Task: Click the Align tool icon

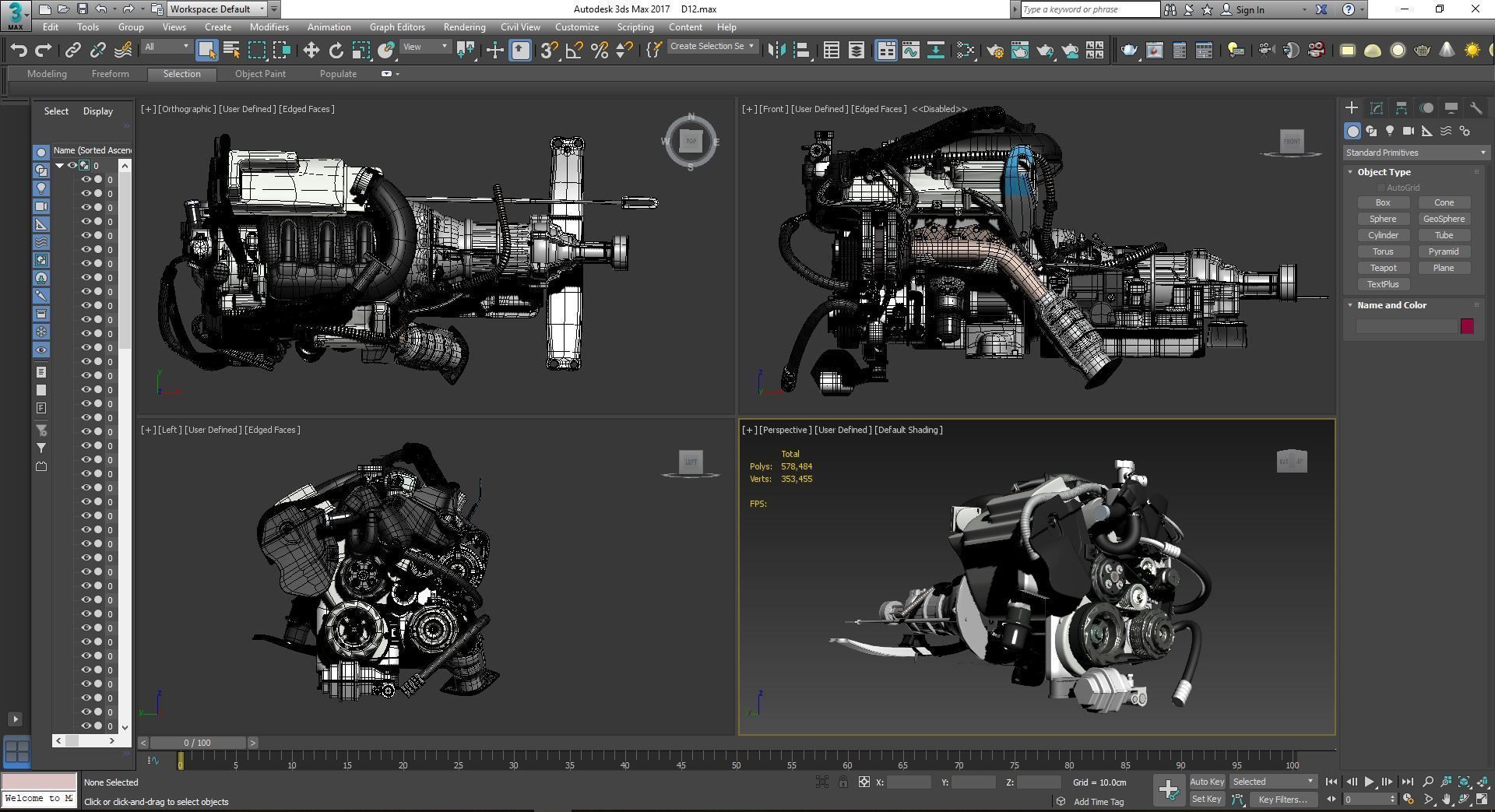Action: click(x=801, y=51)
